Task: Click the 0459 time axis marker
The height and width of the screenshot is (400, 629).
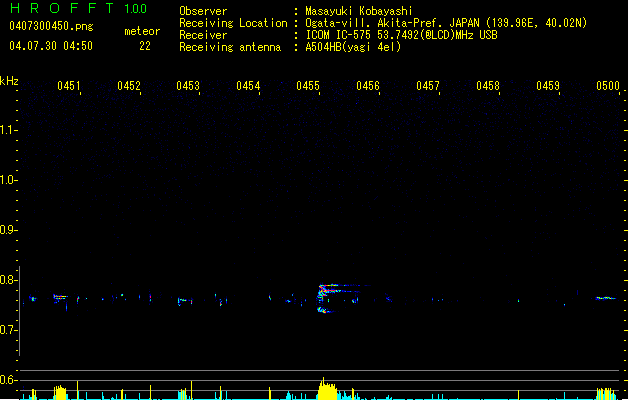Action: (548, 86)
